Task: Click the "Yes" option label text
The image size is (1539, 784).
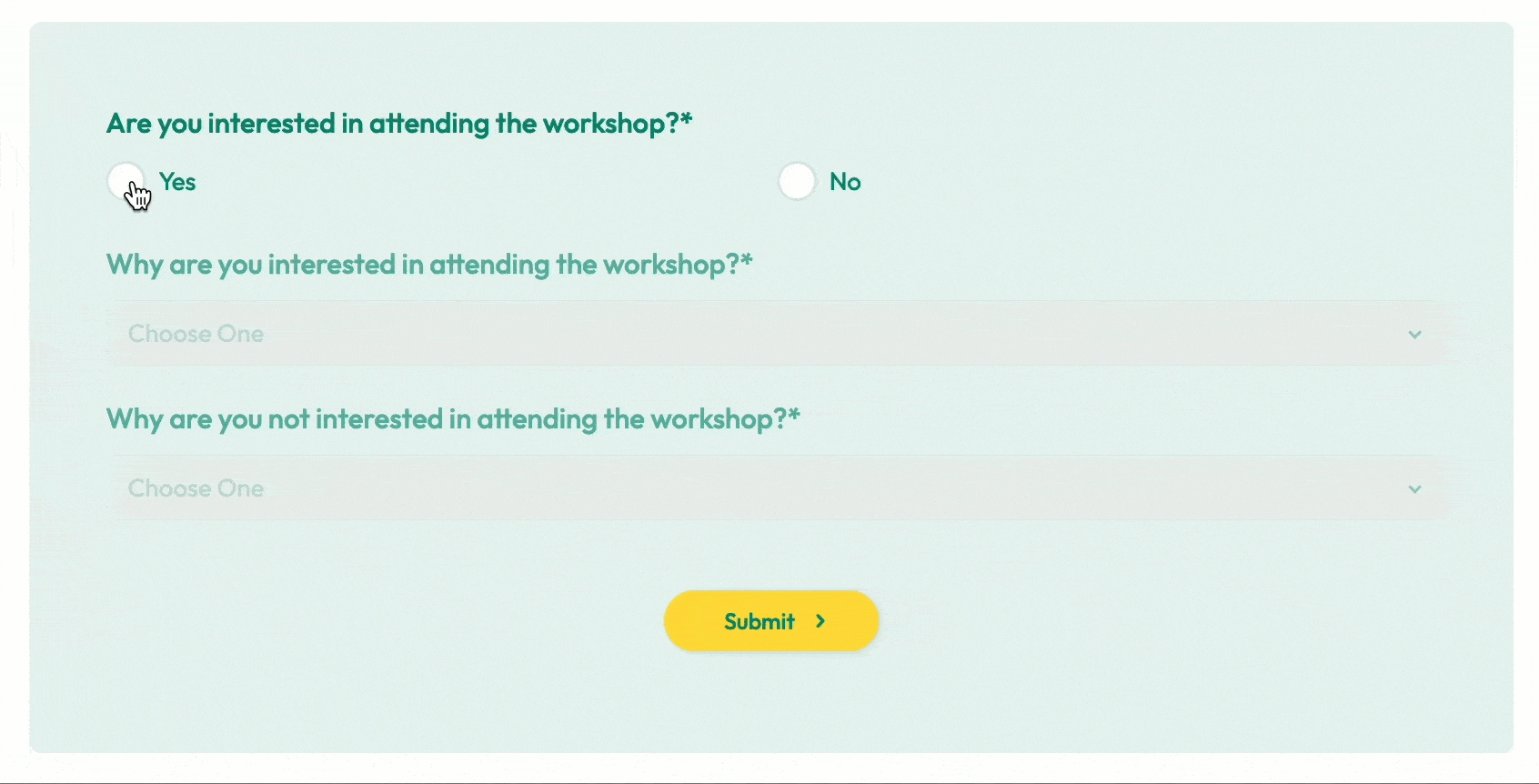Action: [177, 182]
